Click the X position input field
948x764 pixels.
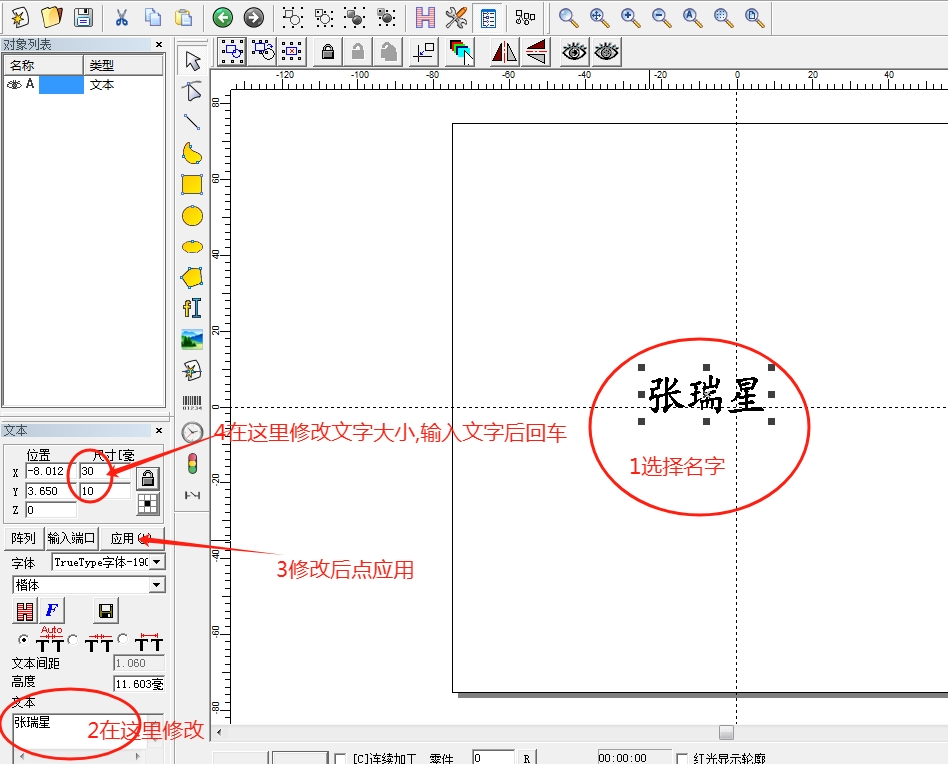pos(51,471)
